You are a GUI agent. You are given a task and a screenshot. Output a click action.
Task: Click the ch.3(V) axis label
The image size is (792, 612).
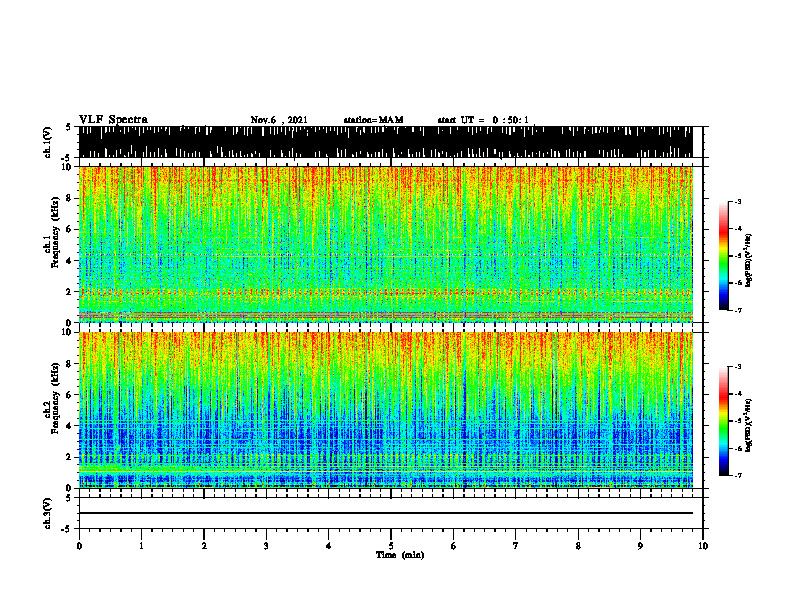pyautogui.click(x=48, y=513)
